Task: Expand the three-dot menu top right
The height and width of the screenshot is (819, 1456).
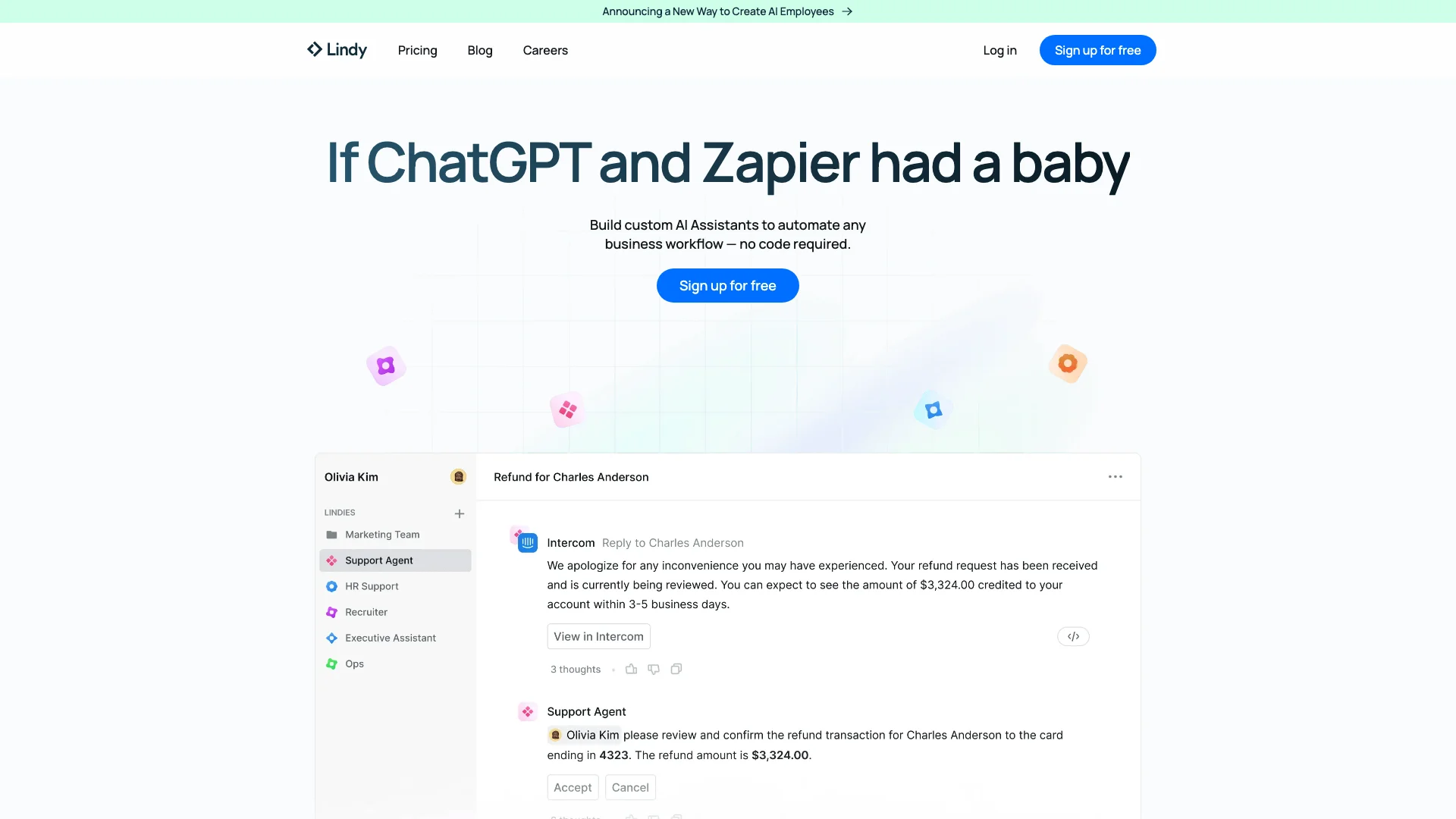Action: pos(1115,477)
